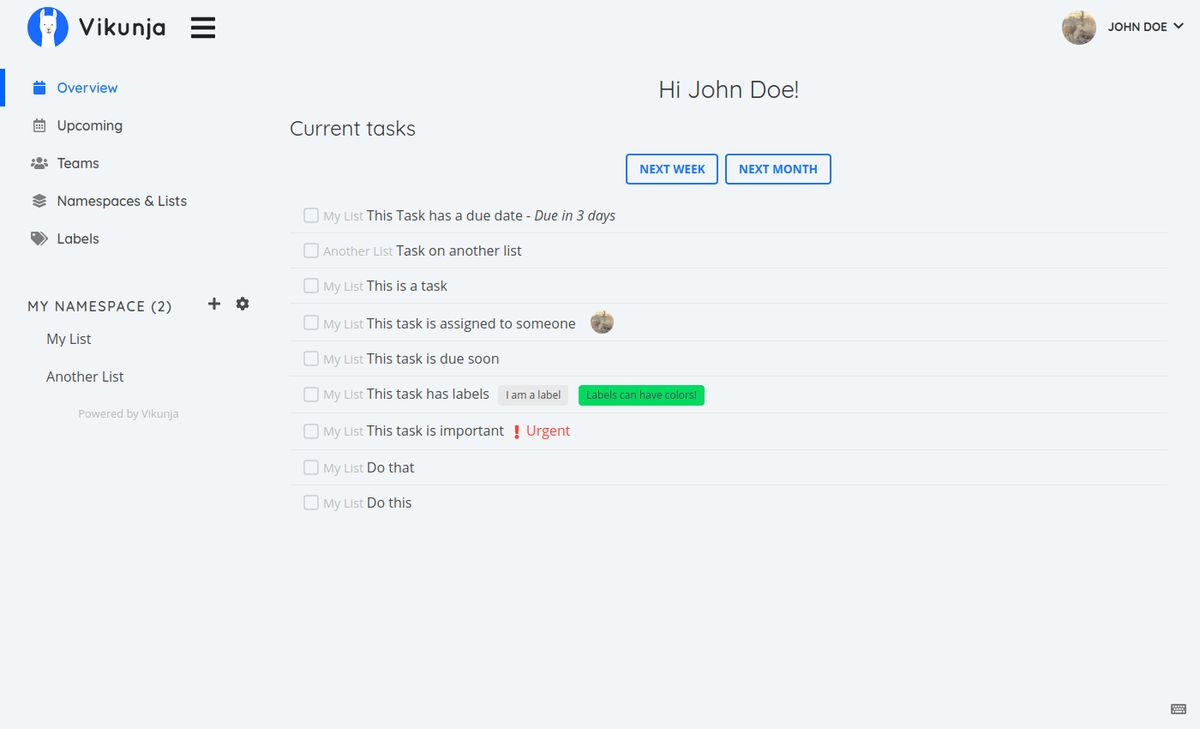Check off 'Task on another list'
The width and height of the screenshot is (1200, 729).
pyautogui.click(x=311, y=250)
